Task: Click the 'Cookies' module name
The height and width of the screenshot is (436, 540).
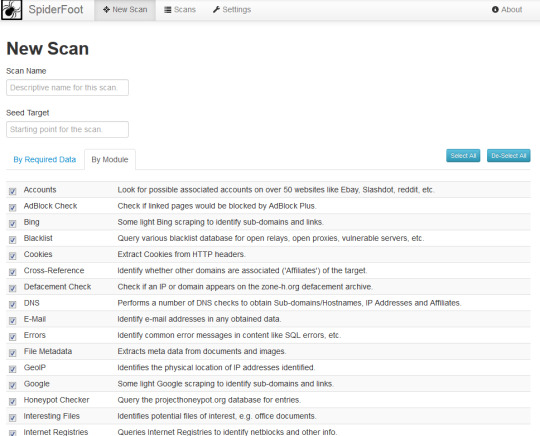Action: pyautogui.click(x=38, y=255)
